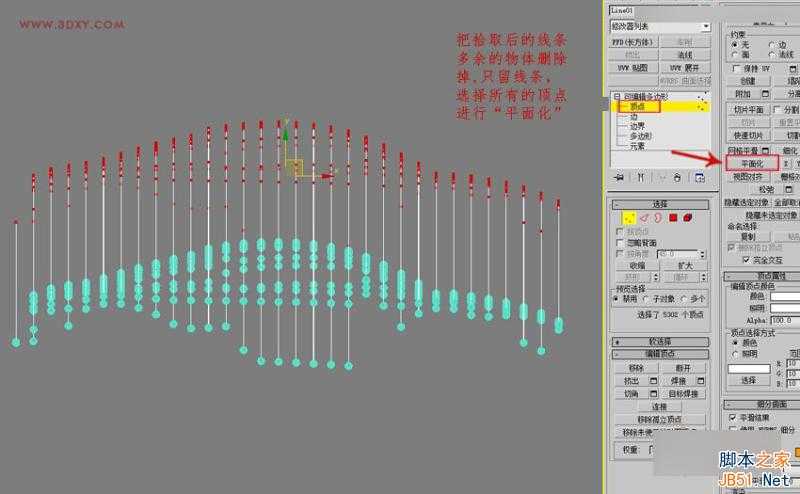Toggle 平滑结果 (Smooth Result) checkbox

(x=733, y=417)
